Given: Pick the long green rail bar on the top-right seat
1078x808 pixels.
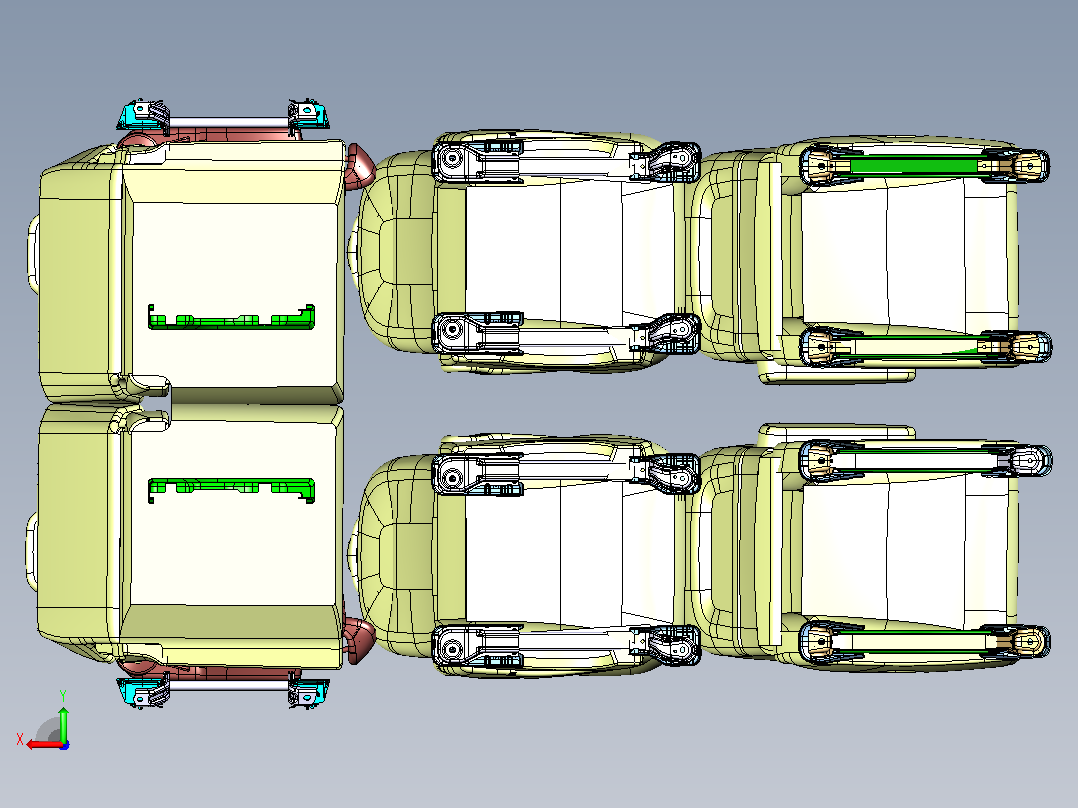Looking at the screenshot, I should pos(914,165).
